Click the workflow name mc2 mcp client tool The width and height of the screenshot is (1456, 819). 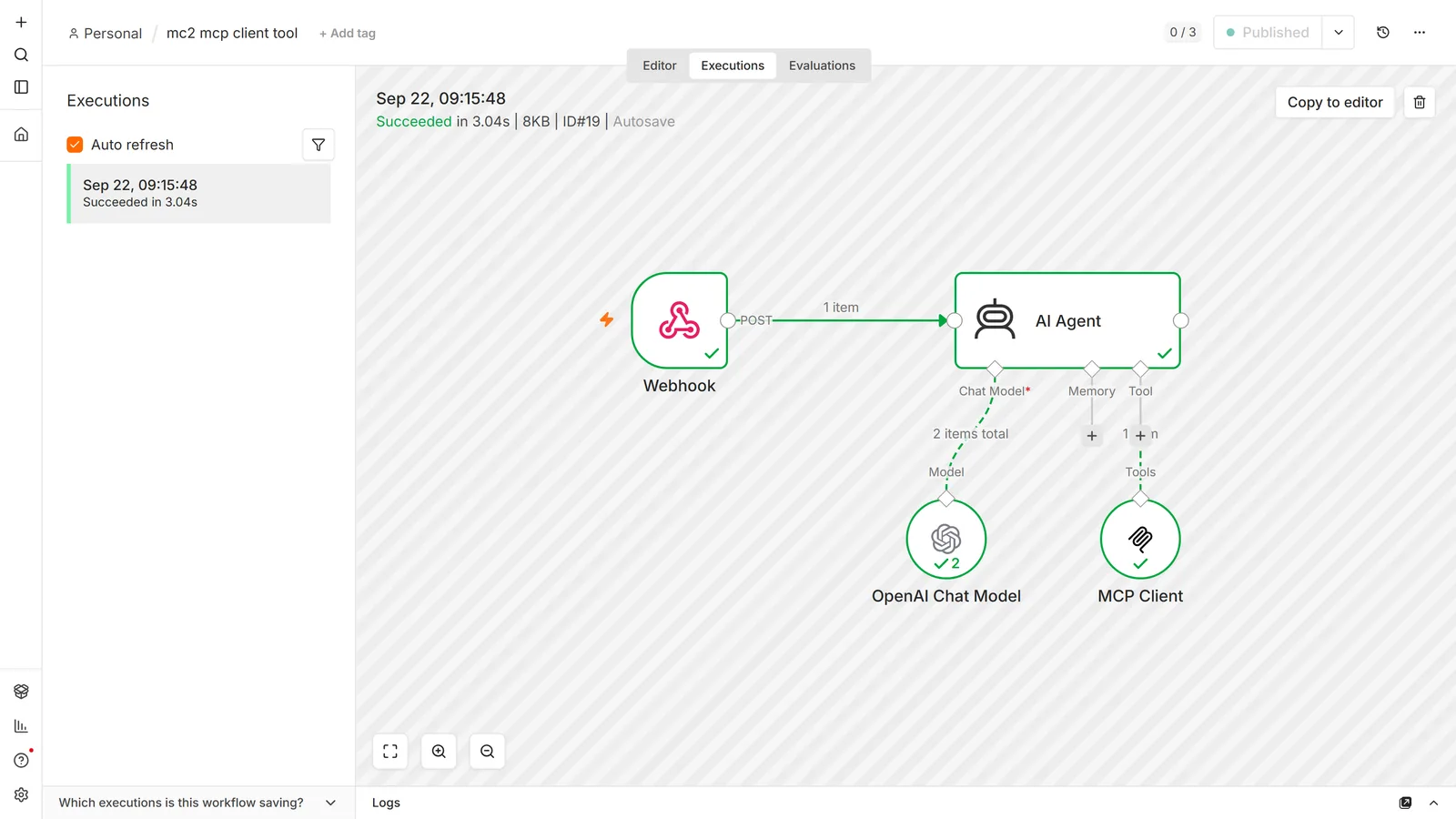tap(232, 33)
